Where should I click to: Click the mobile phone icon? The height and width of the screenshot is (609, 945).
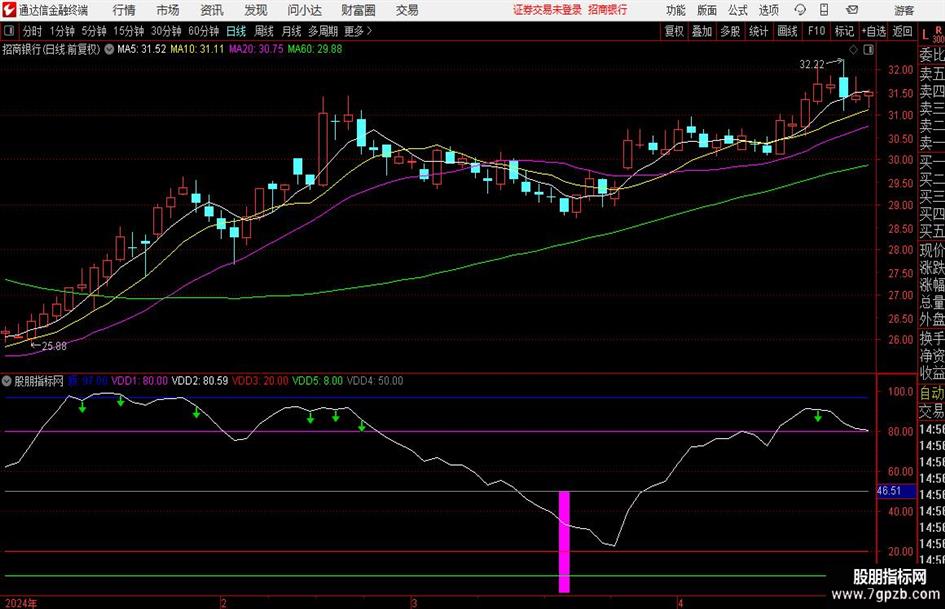(x=824, y=10)
